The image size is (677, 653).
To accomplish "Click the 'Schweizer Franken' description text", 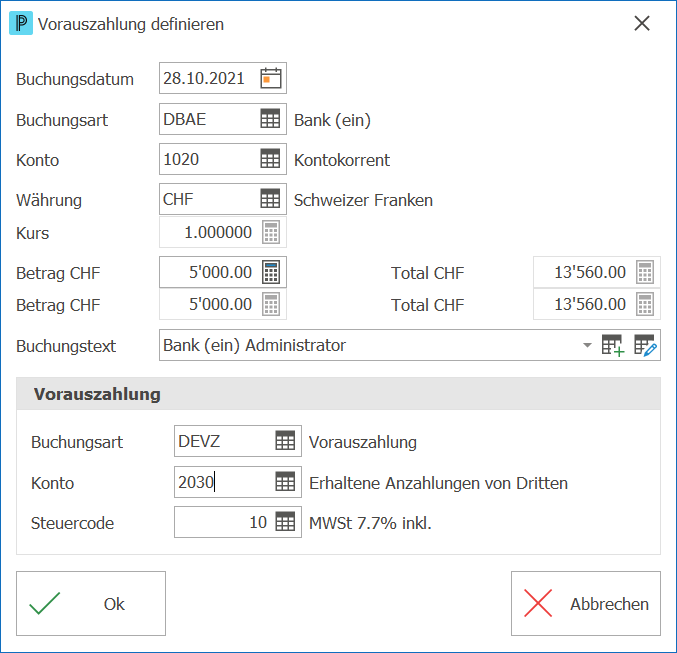I will (x=363, y=200).
